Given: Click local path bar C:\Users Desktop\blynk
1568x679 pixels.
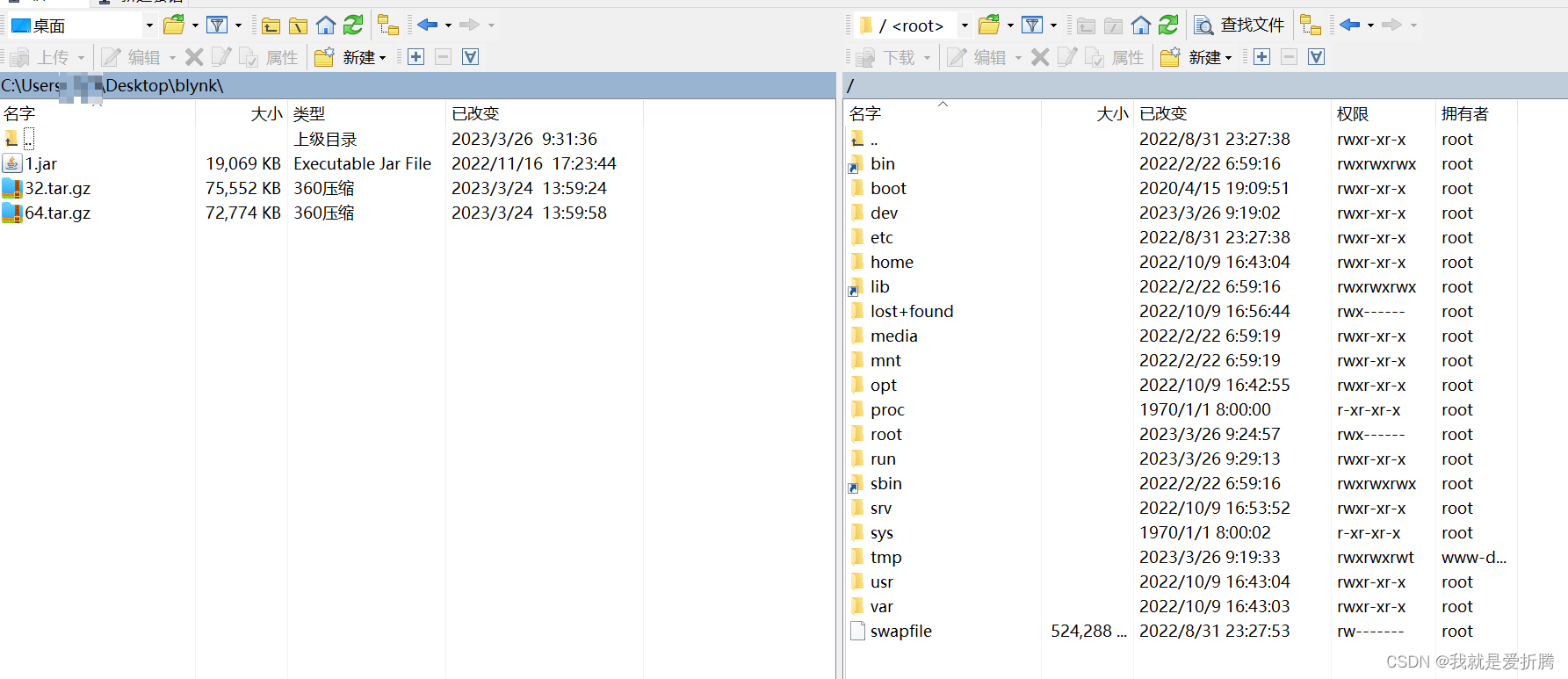Looking at the screenshot, I should tap(417, 85).
